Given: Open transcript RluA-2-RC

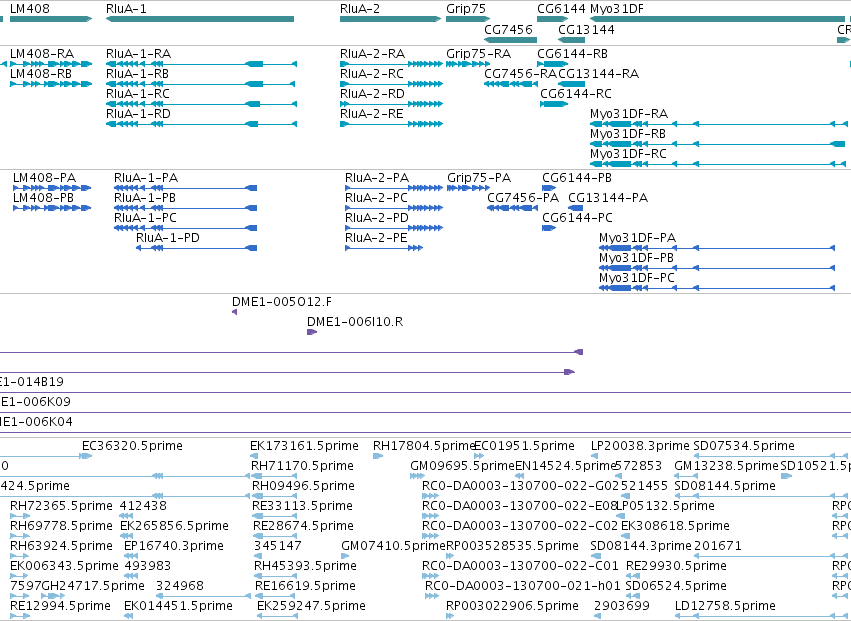Looking at the screenshot, I should pos(391,84).
